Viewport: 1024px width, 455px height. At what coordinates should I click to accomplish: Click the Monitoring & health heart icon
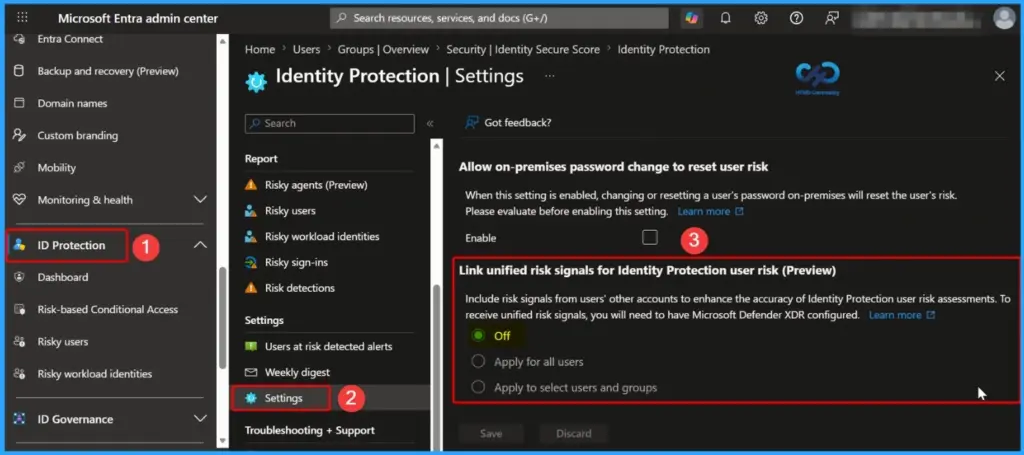19,200
